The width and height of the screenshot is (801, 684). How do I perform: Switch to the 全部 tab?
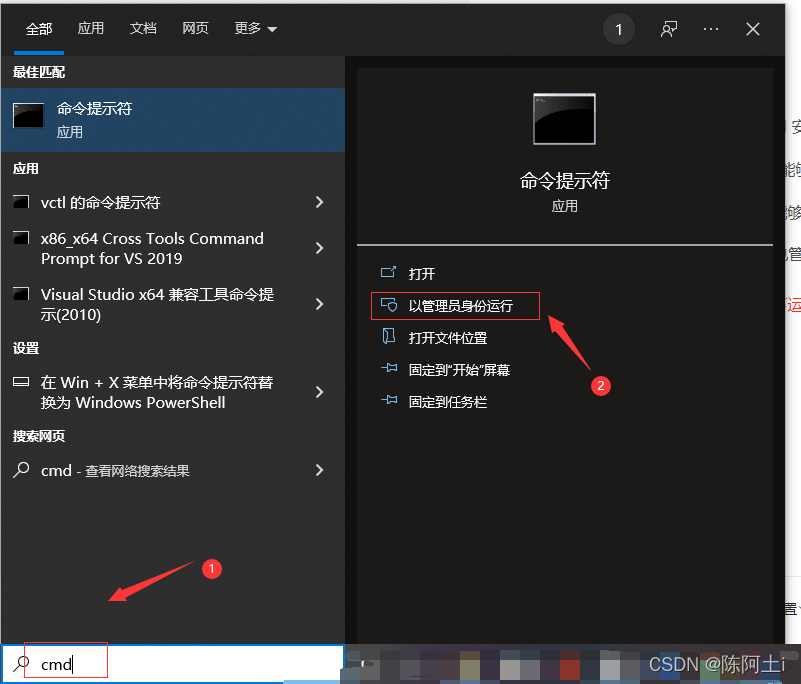(39, 29)
